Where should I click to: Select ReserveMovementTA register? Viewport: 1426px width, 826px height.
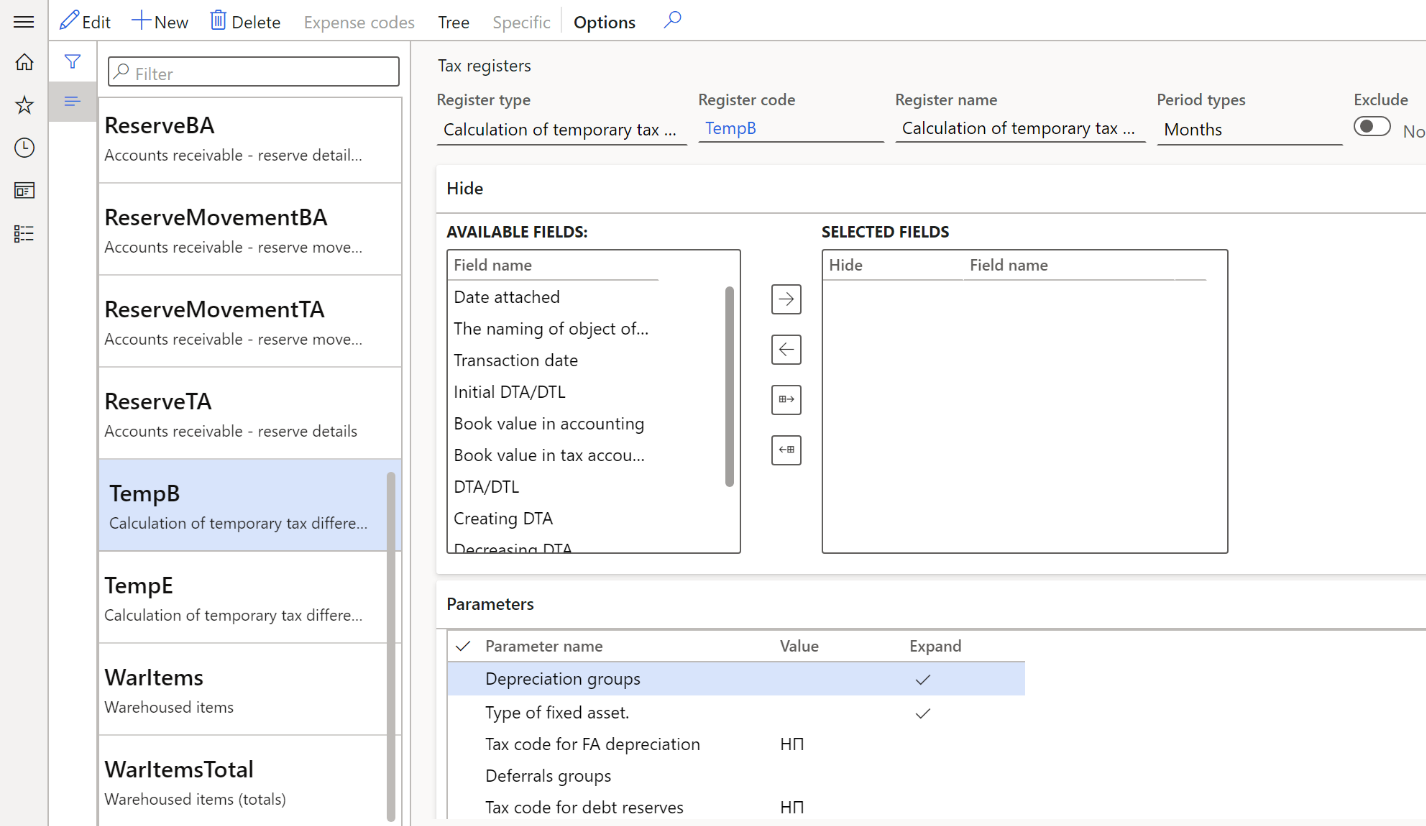(x=250, y=321)
